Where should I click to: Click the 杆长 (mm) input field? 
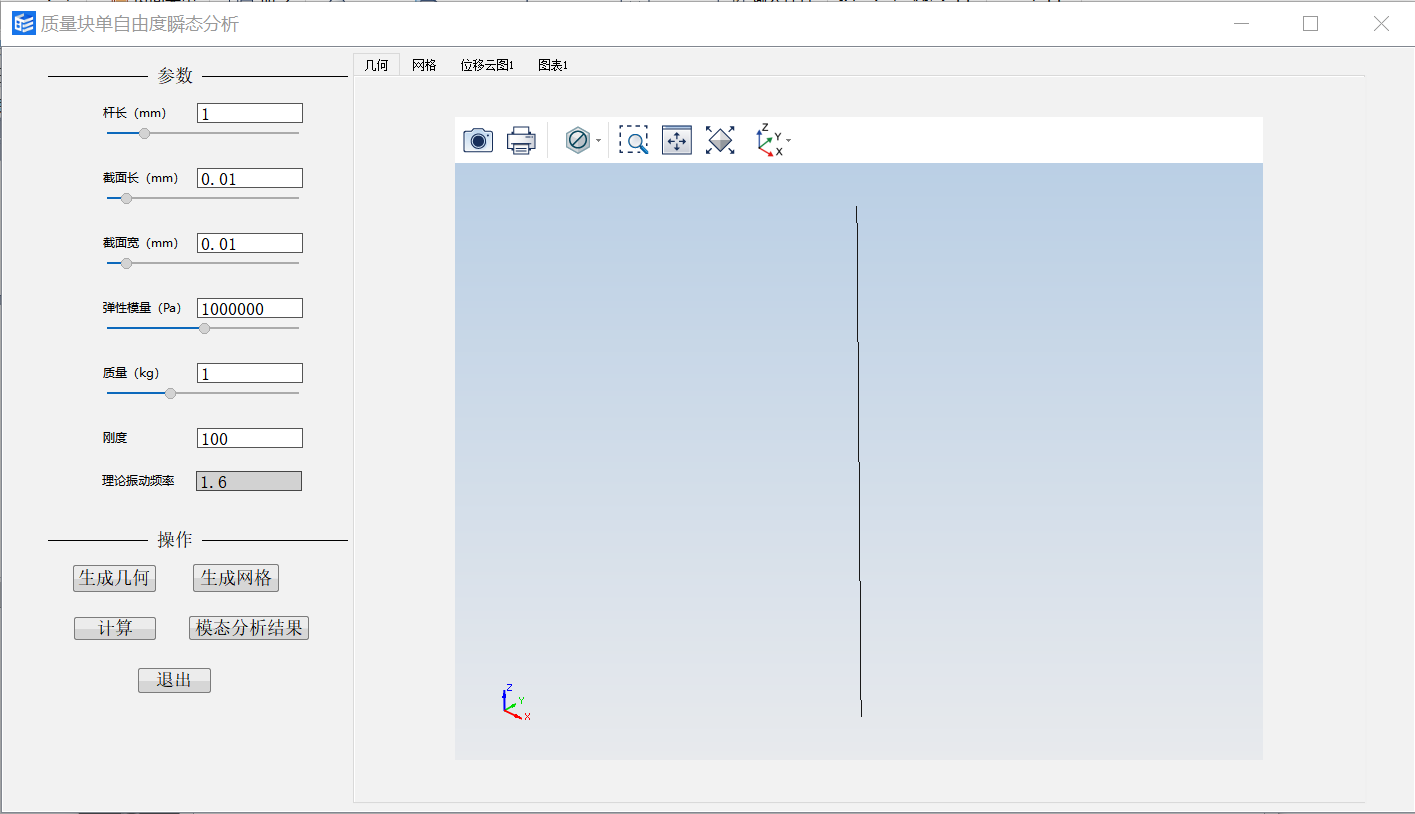(x=250, y=113)
